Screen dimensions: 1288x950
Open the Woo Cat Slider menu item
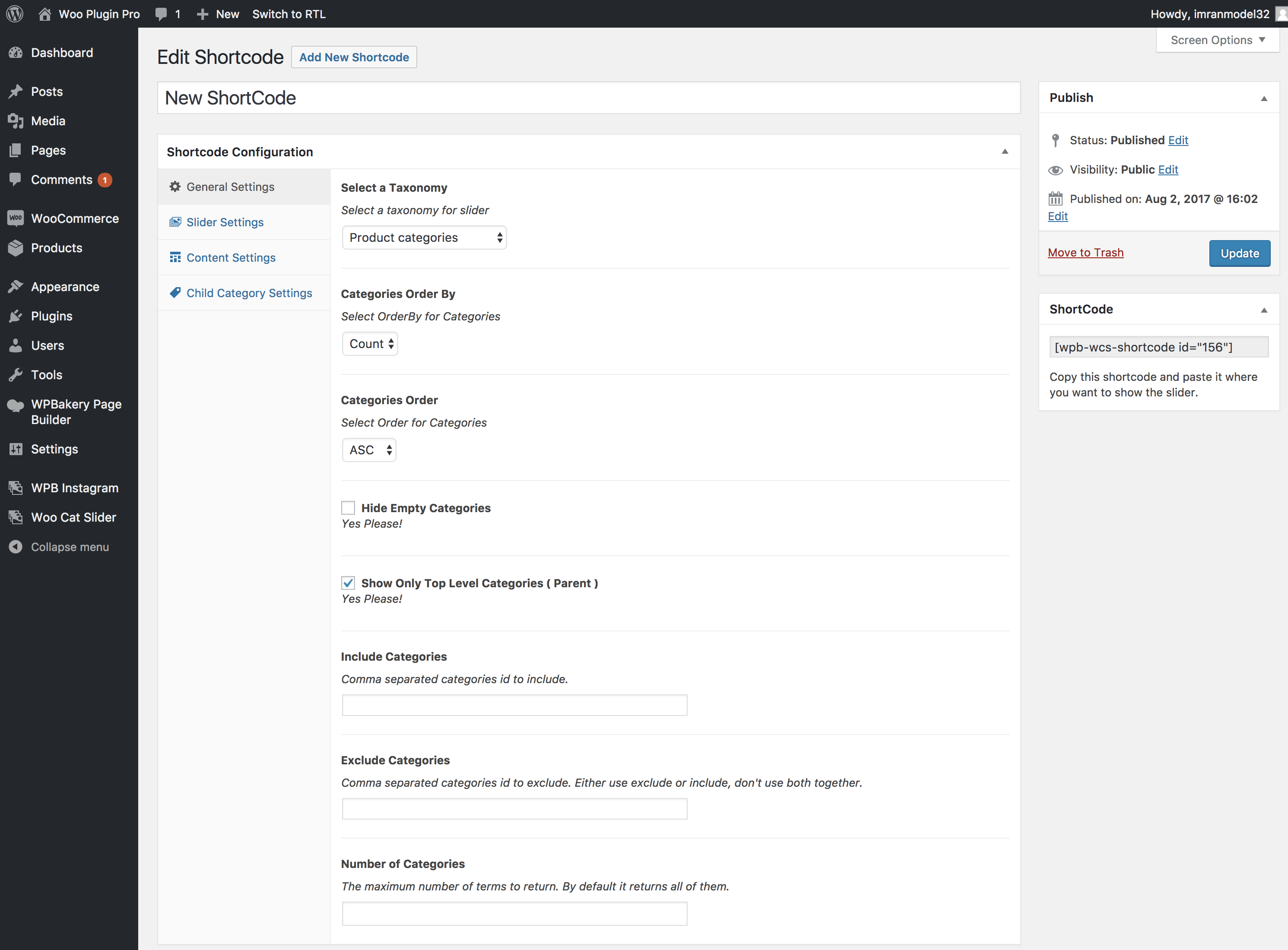coord(69,517)
